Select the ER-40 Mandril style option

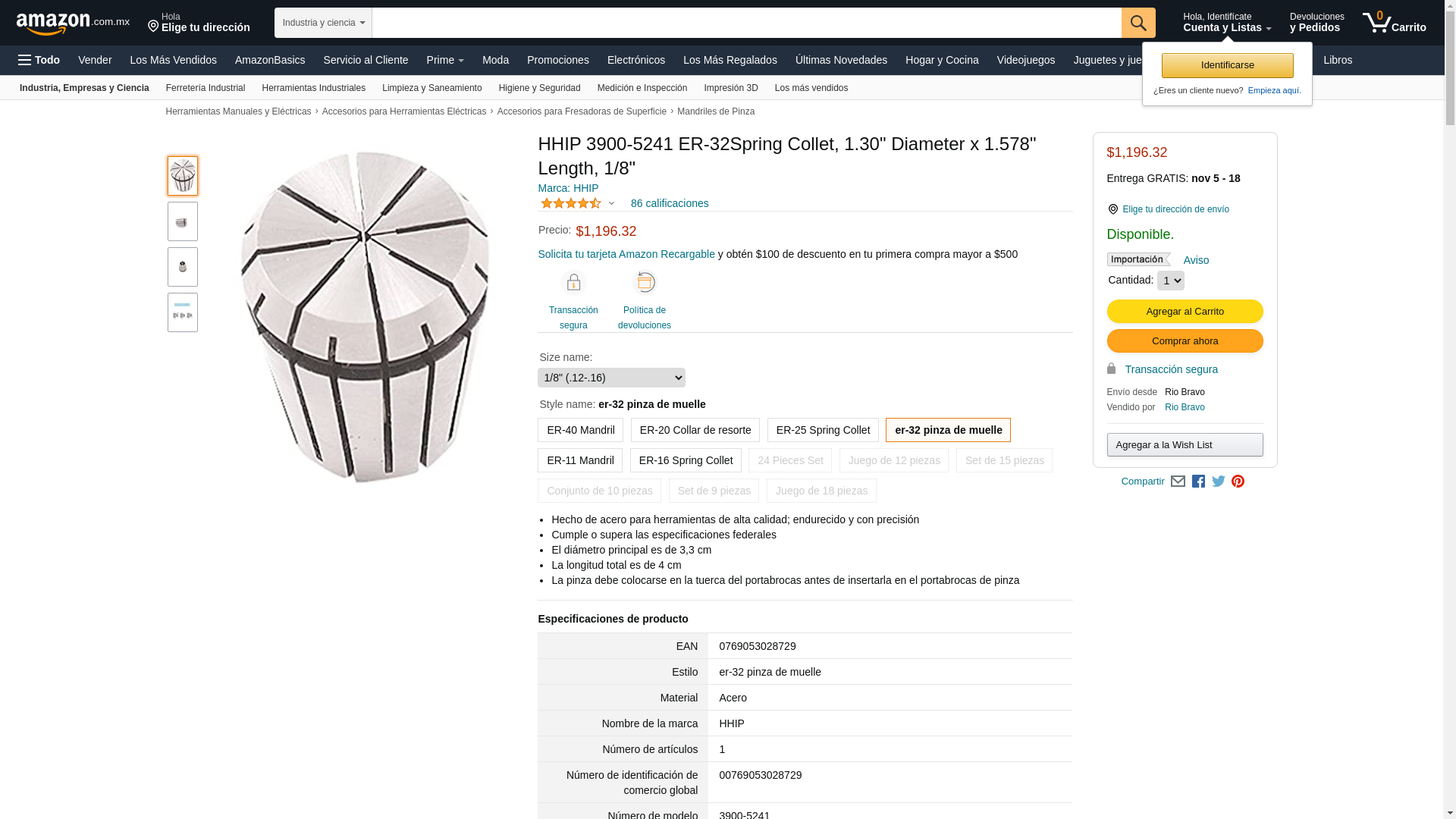click(580, 430)
